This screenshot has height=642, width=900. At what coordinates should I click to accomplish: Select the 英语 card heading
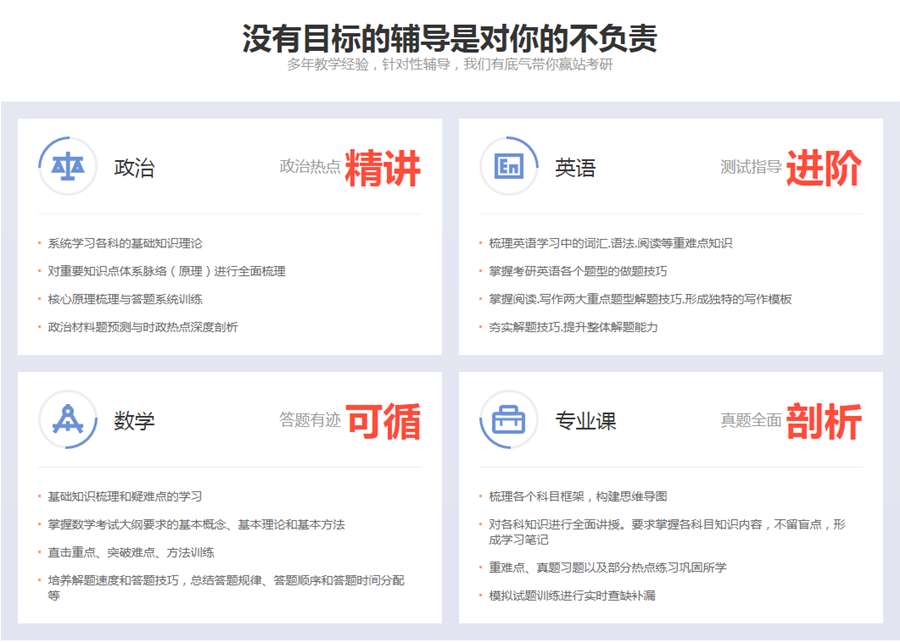click(x=575, y=167)
